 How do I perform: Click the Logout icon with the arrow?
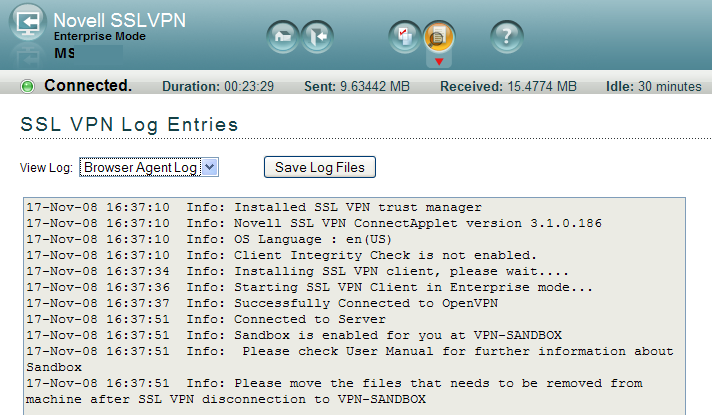(317, 37)
